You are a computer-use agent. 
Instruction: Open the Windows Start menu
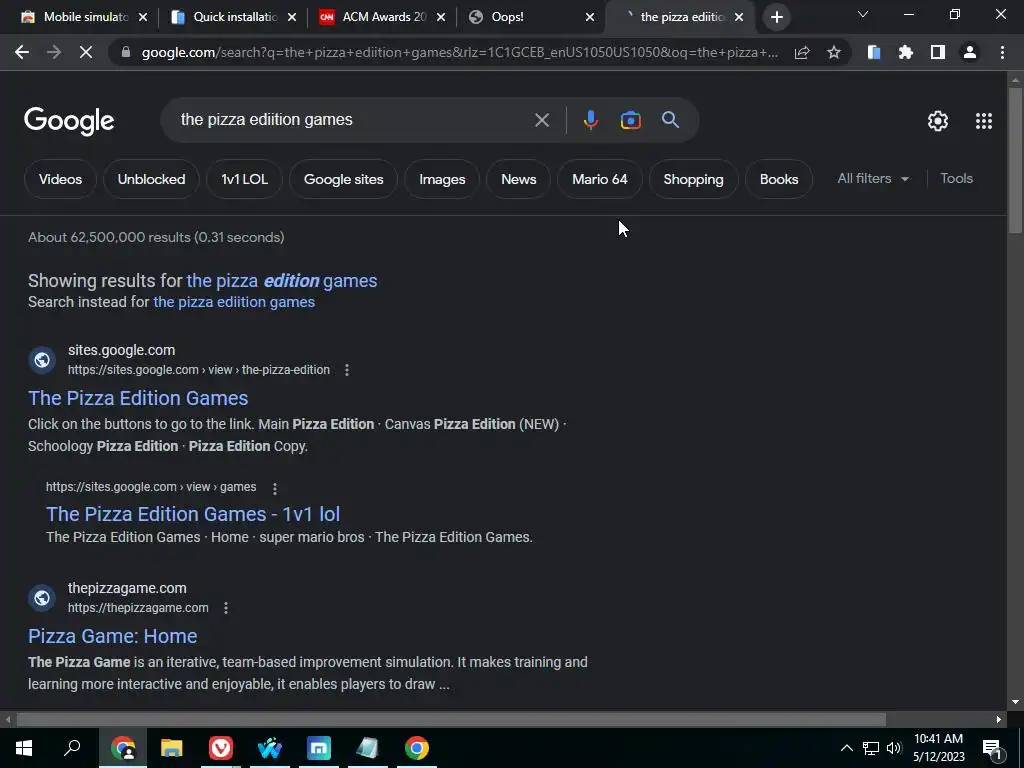[24, 748]
